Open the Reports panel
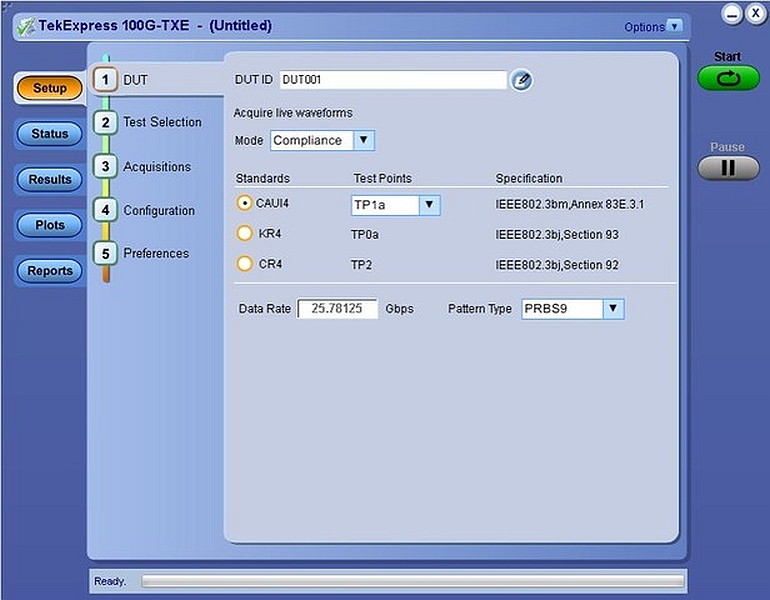Image resolution: width=770 pixels, height=600 pixels. coord(50,271)
